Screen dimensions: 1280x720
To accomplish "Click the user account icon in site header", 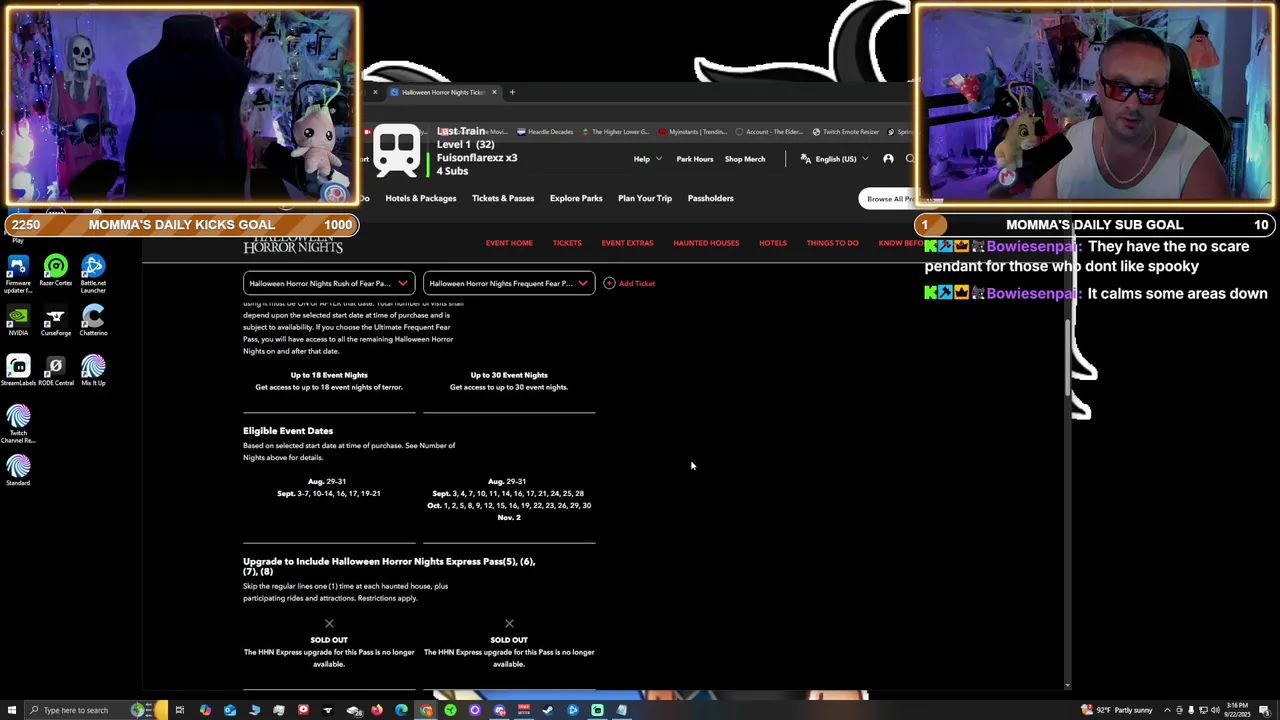I will [888, 159].
